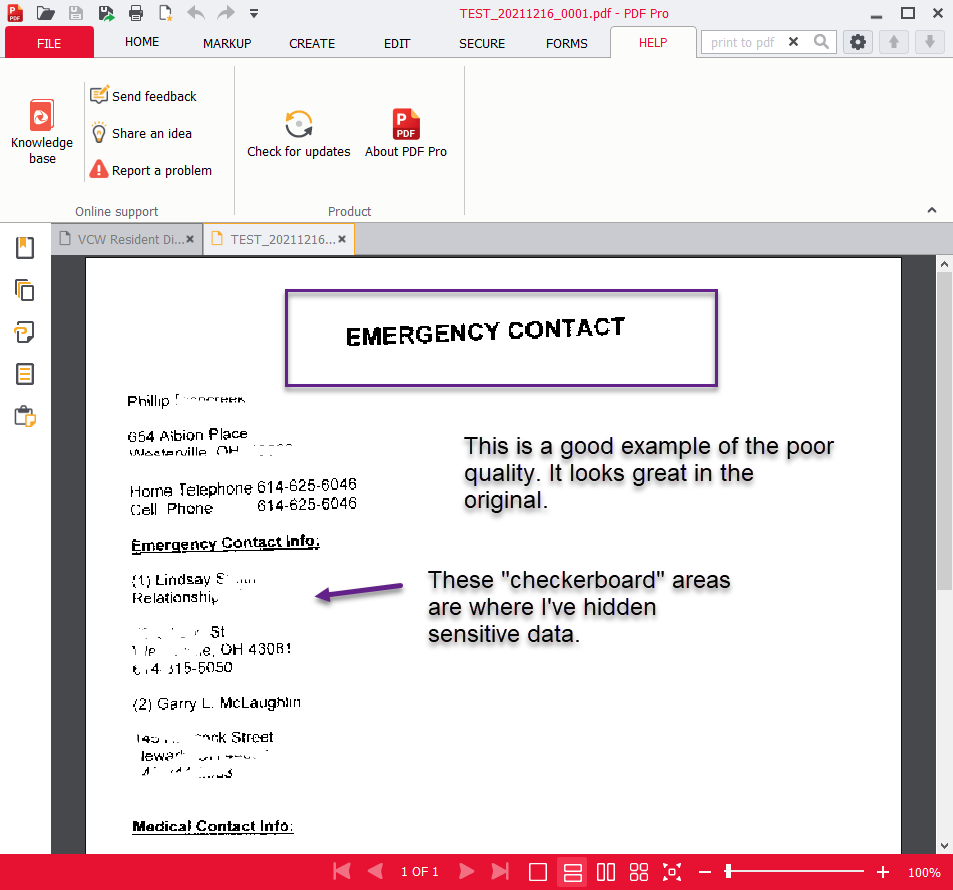Switch to the MARKUP ribbon tab

coord(227,43)
